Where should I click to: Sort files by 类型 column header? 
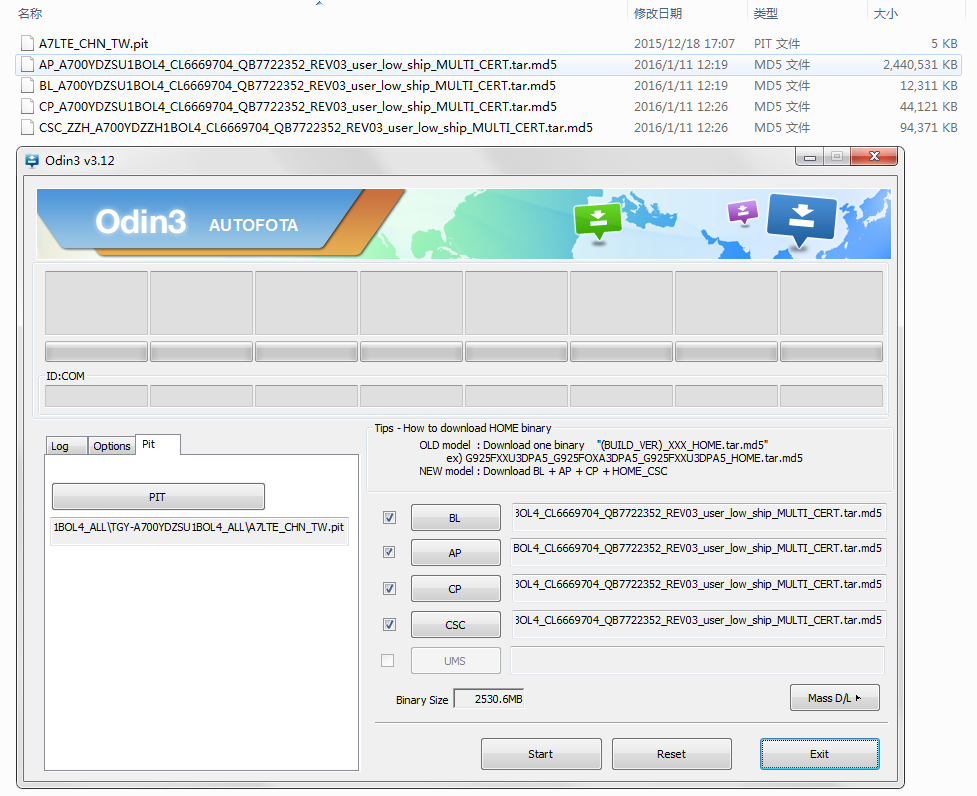point(766,13)
